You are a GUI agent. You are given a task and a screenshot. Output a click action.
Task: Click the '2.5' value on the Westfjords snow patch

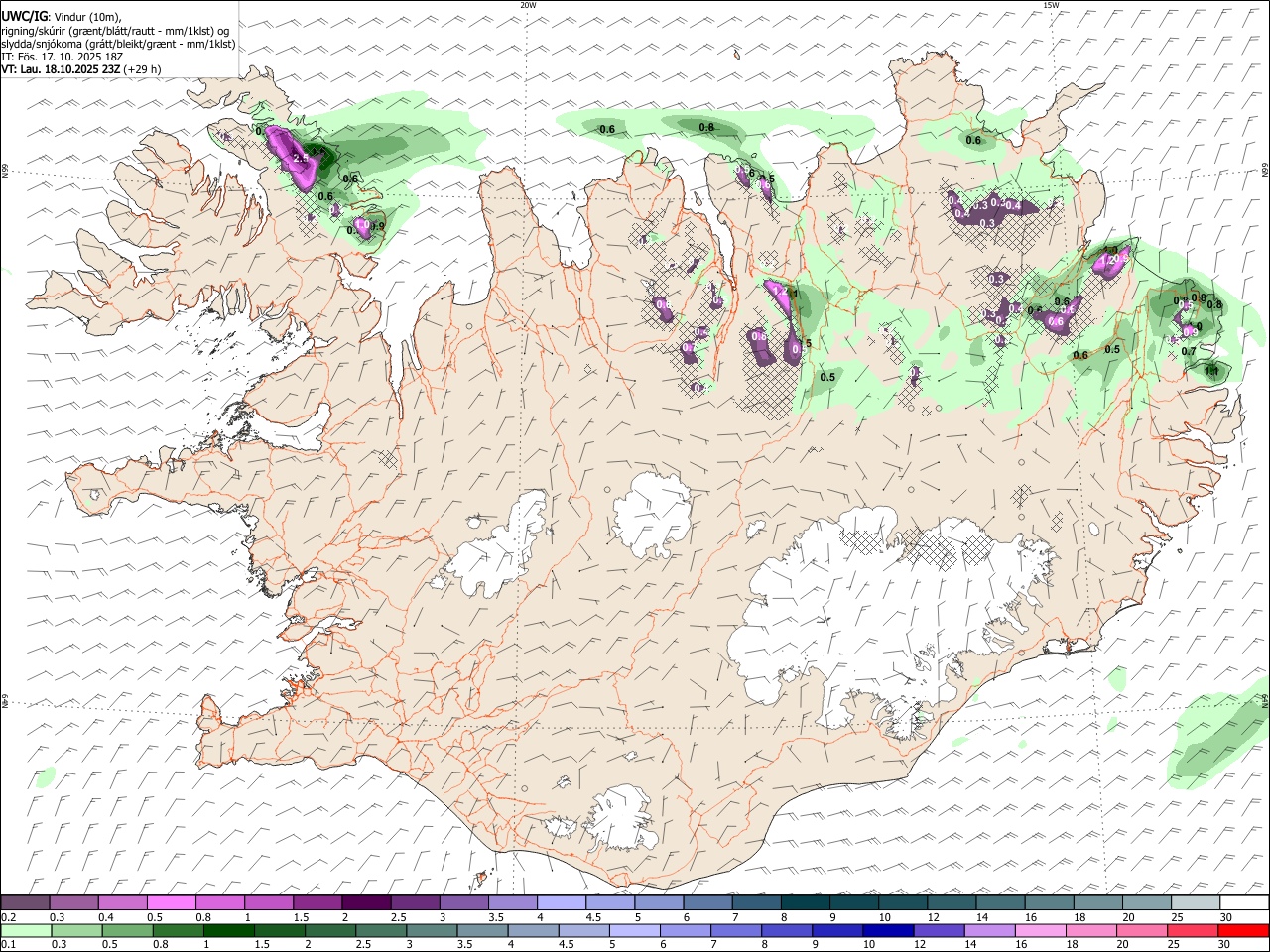pos(301,158)
